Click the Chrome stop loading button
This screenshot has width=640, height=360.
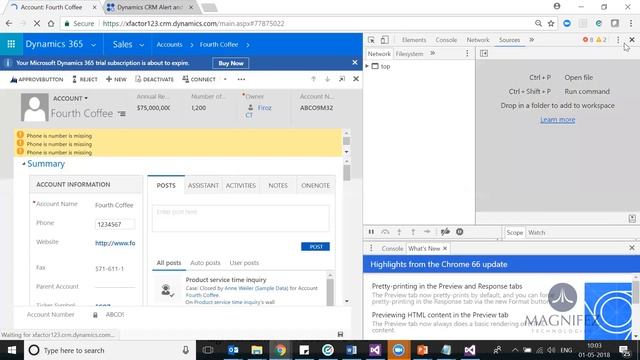click(x=36, y=24)
